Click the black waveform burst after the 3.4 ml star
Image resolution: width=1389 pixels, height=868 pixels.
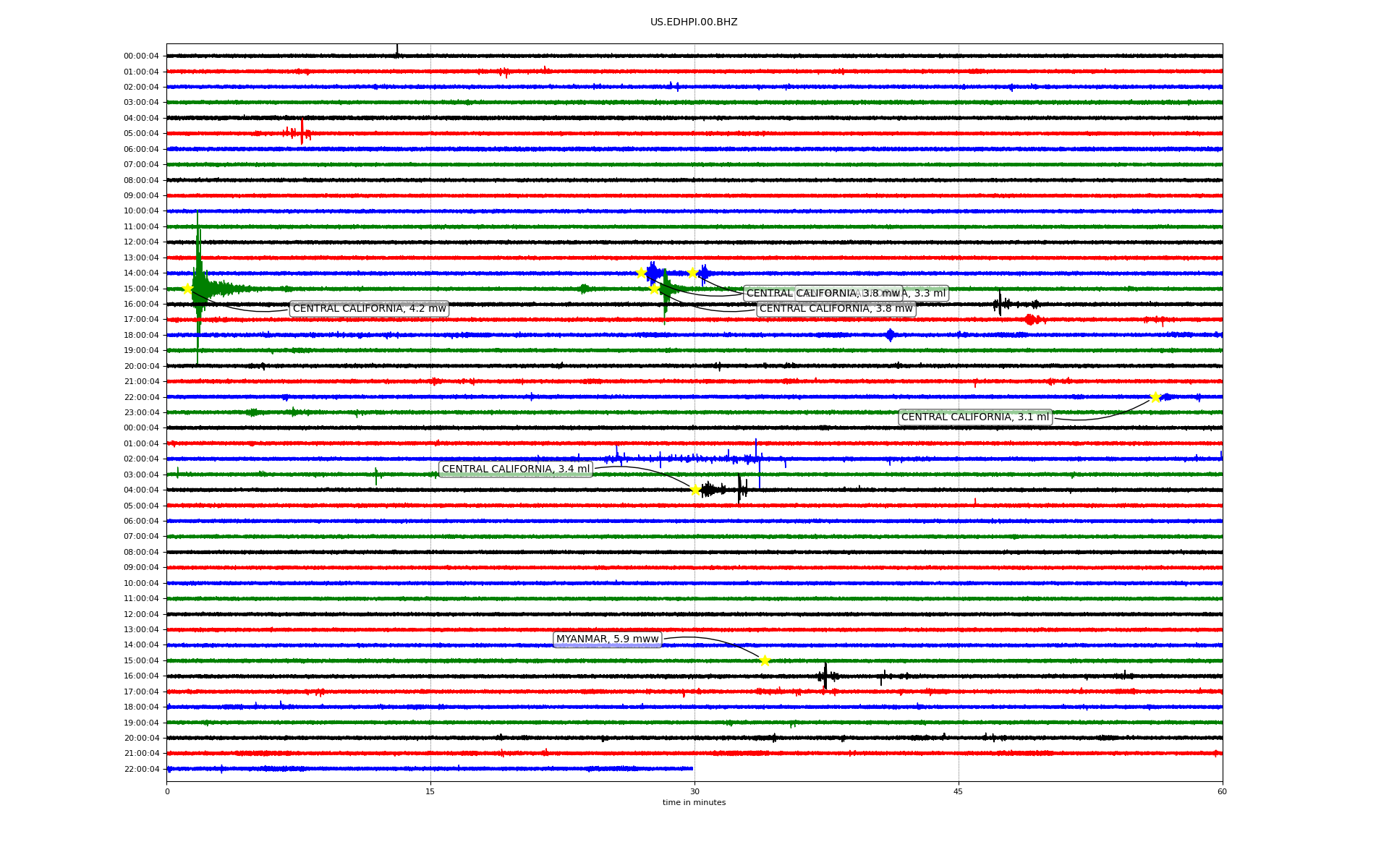coord(709,490)
